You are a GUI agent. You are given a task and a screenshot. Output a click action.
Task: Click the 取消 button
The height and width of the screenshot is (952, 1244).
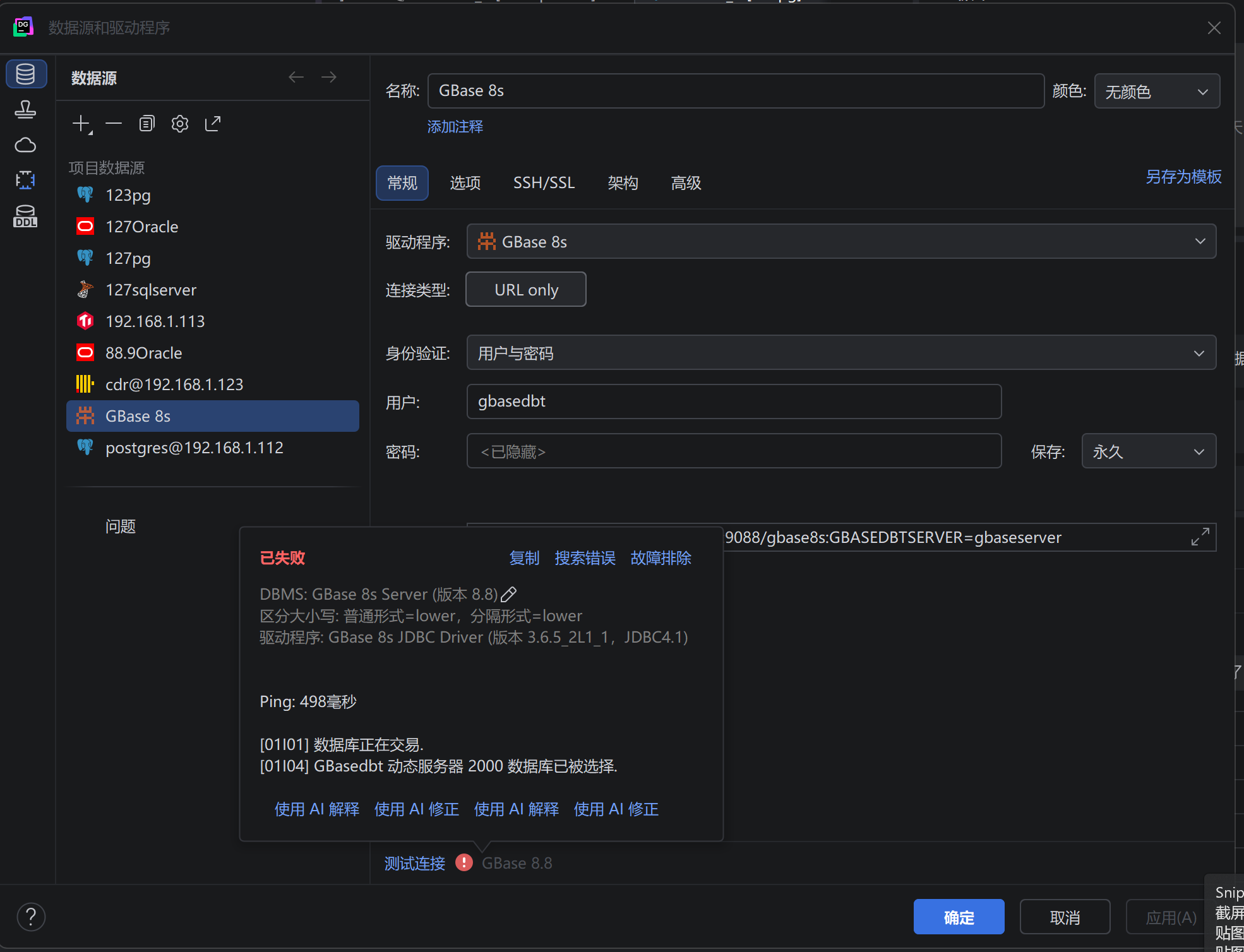coord(1065,917)
